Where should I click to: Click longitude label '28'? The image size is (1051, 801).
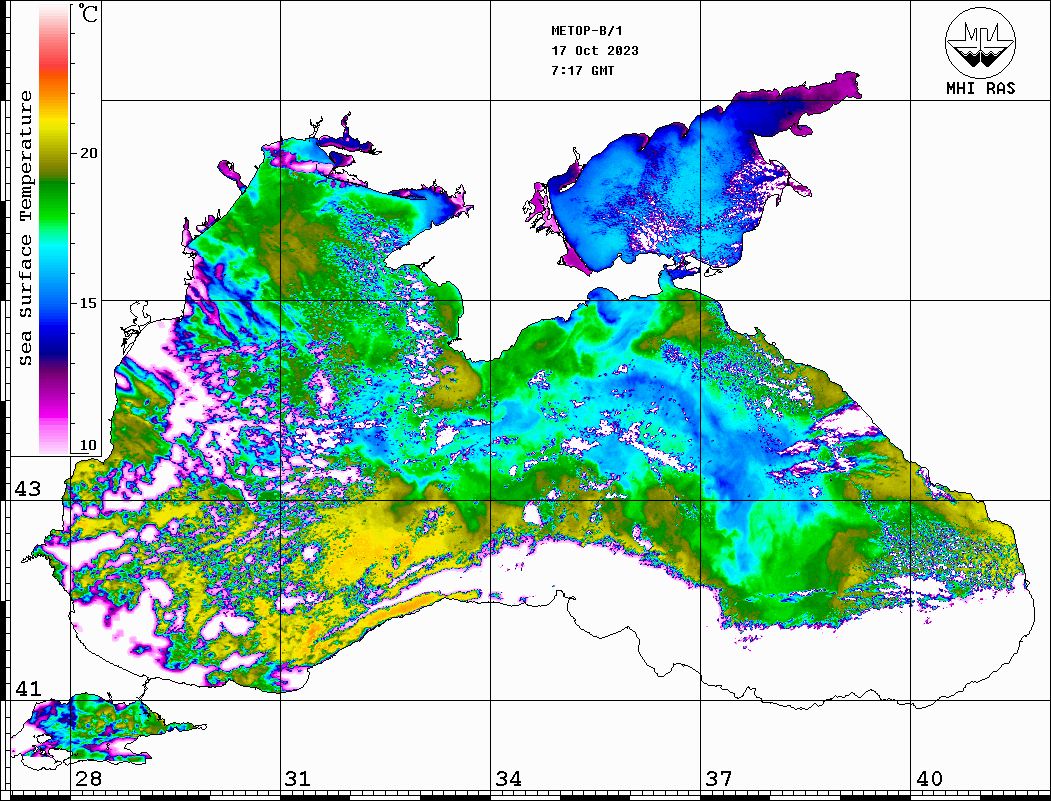pyautogui.click(x=88, y=779)
